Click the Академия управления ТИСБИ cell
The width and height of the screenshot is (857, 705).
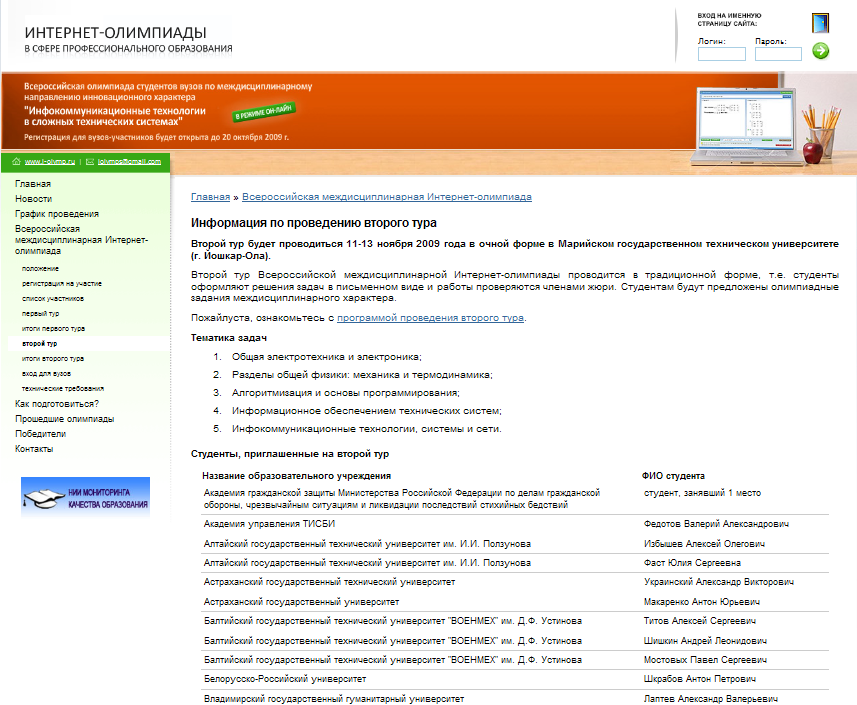(x=269, y=524)
